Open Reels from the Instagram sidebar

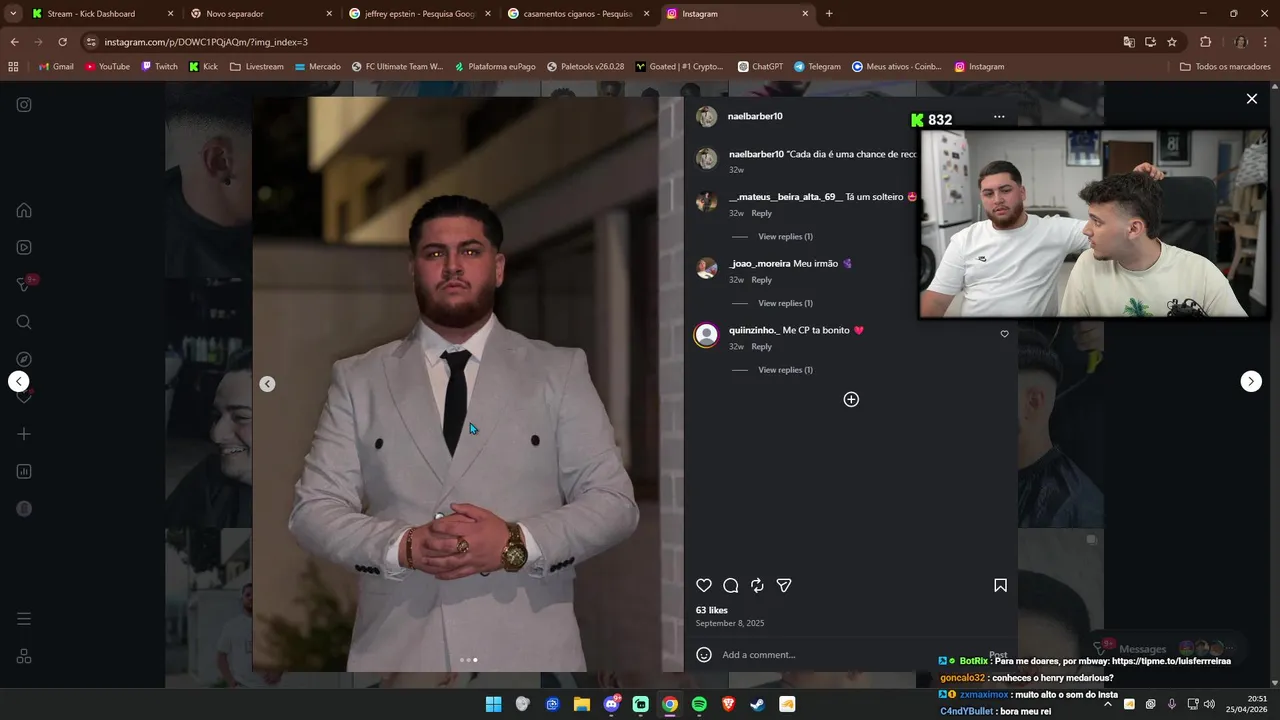pyautogui.click(x=24, y=247)
